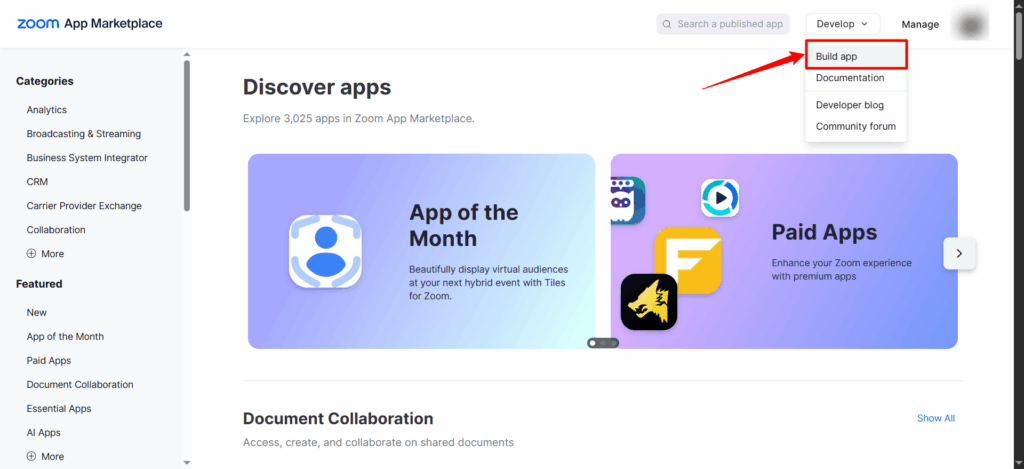Click Show All for Document Collaboration
1024x469 pixels.
(x=935, y=418)
